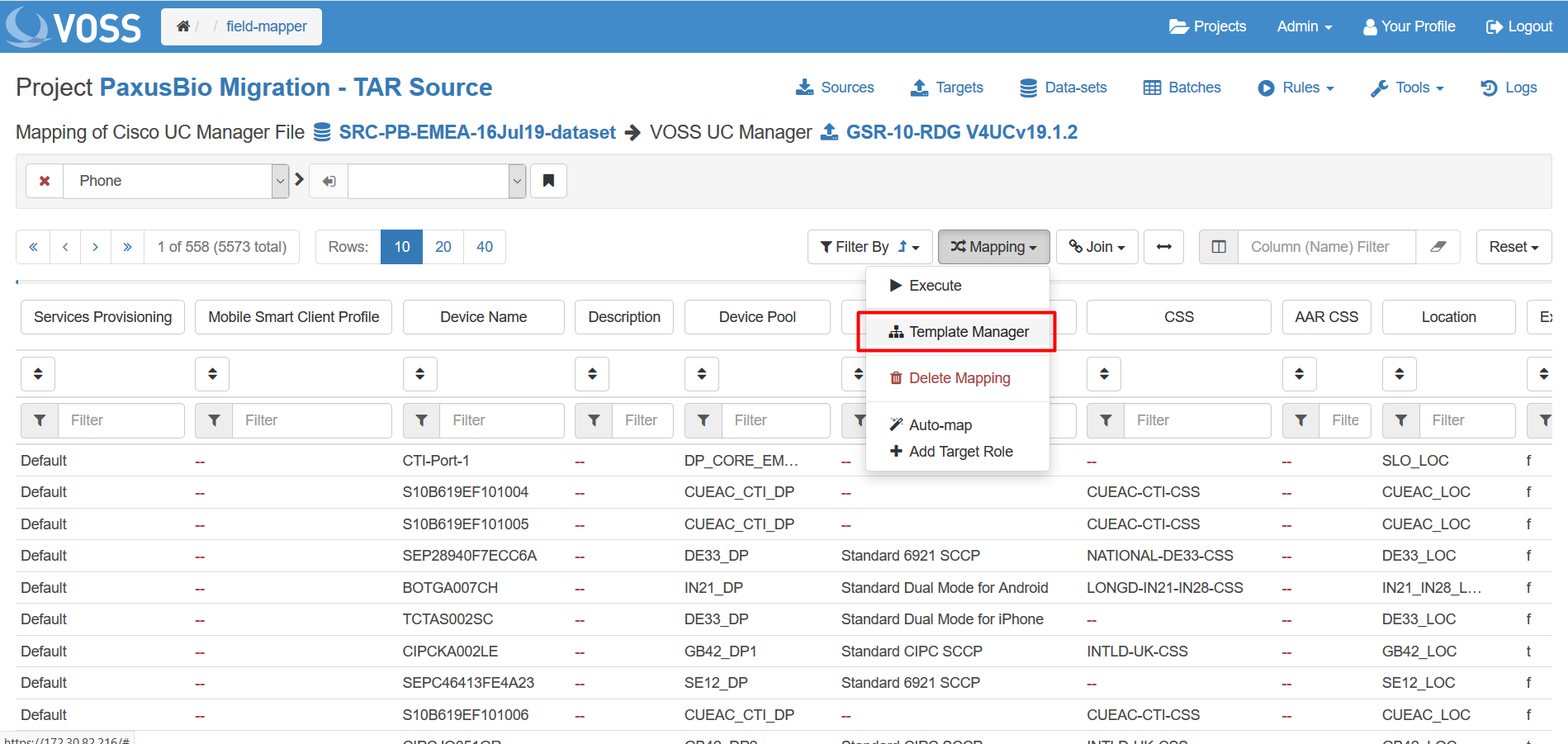Choose Auto-map in the Mapping menu
This screenshot has width=1568, height=744.
[x=940, y=425]
